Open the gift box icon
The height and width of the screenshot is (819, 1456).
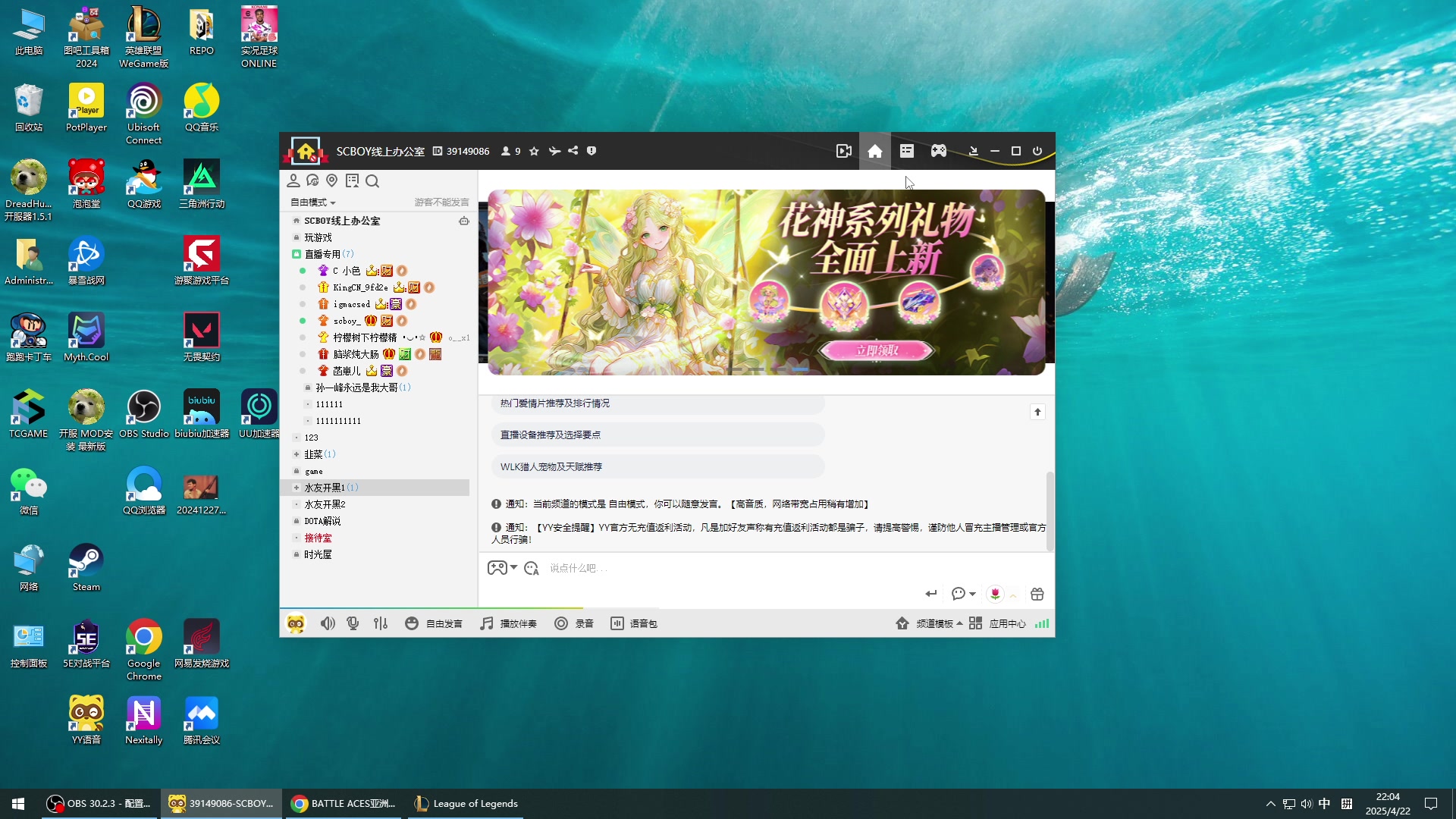[1037, 594]
